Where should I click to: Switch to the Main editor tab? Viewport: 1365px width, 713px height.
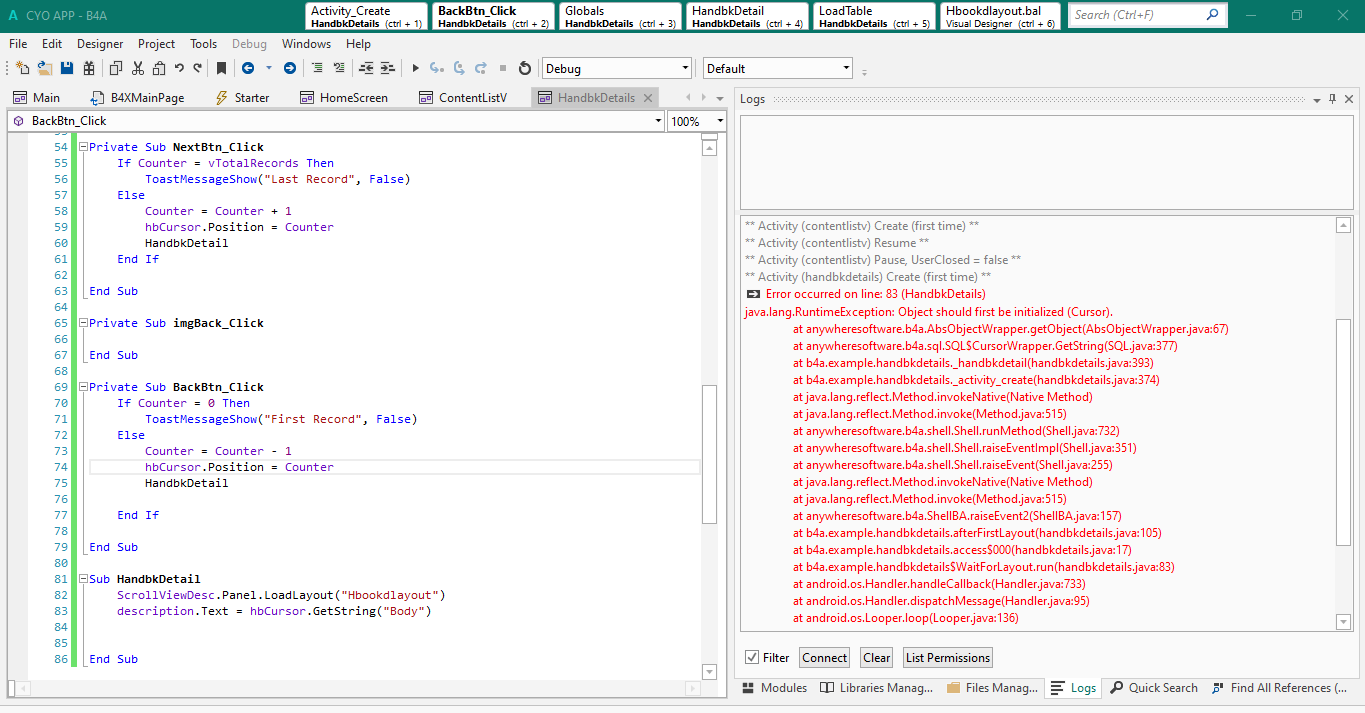[38, 97]
